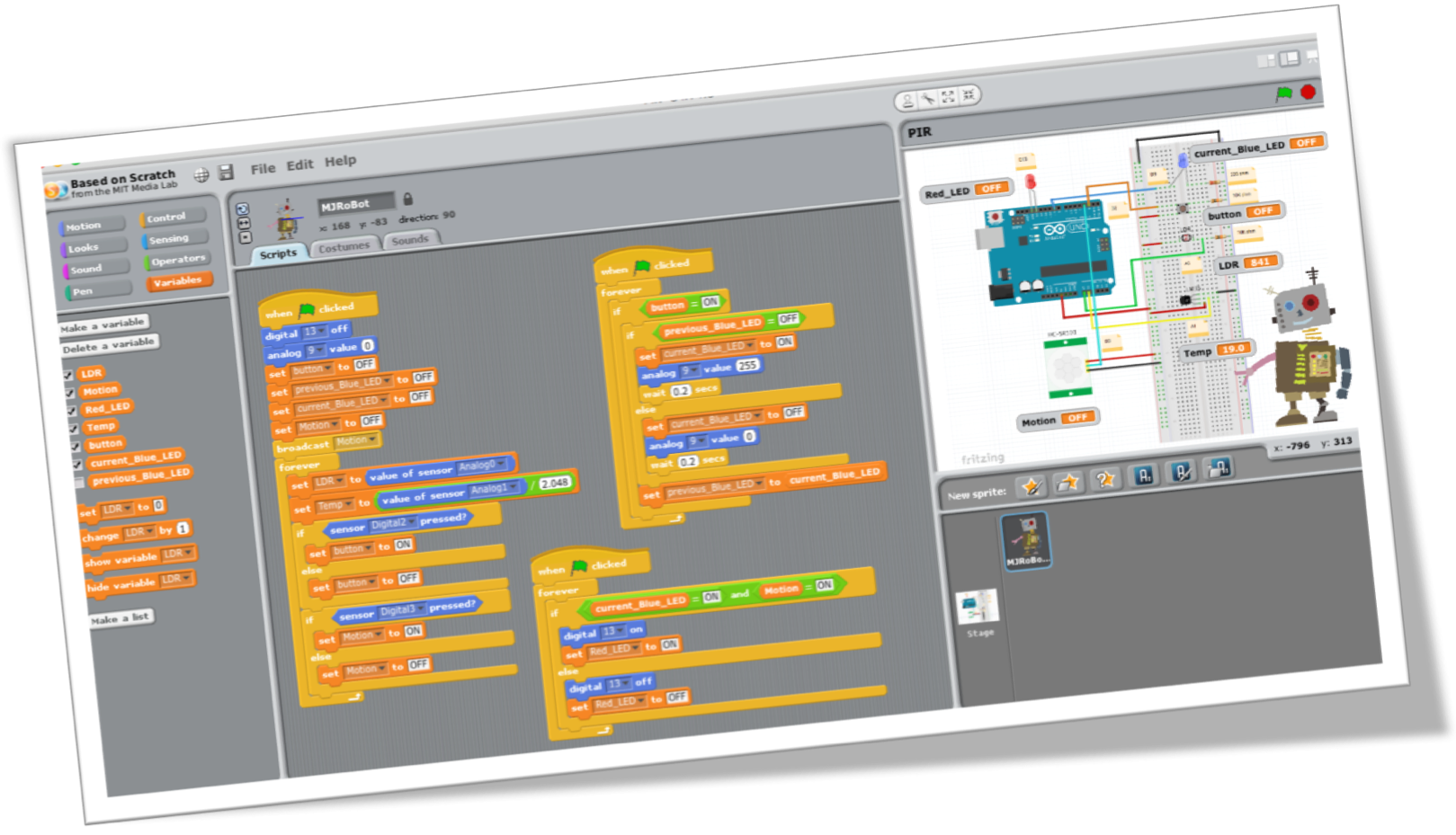Open LDR dropdown in 'show variable' block
The height and width of the screenshot is (835, 1456).
[177, 554]
